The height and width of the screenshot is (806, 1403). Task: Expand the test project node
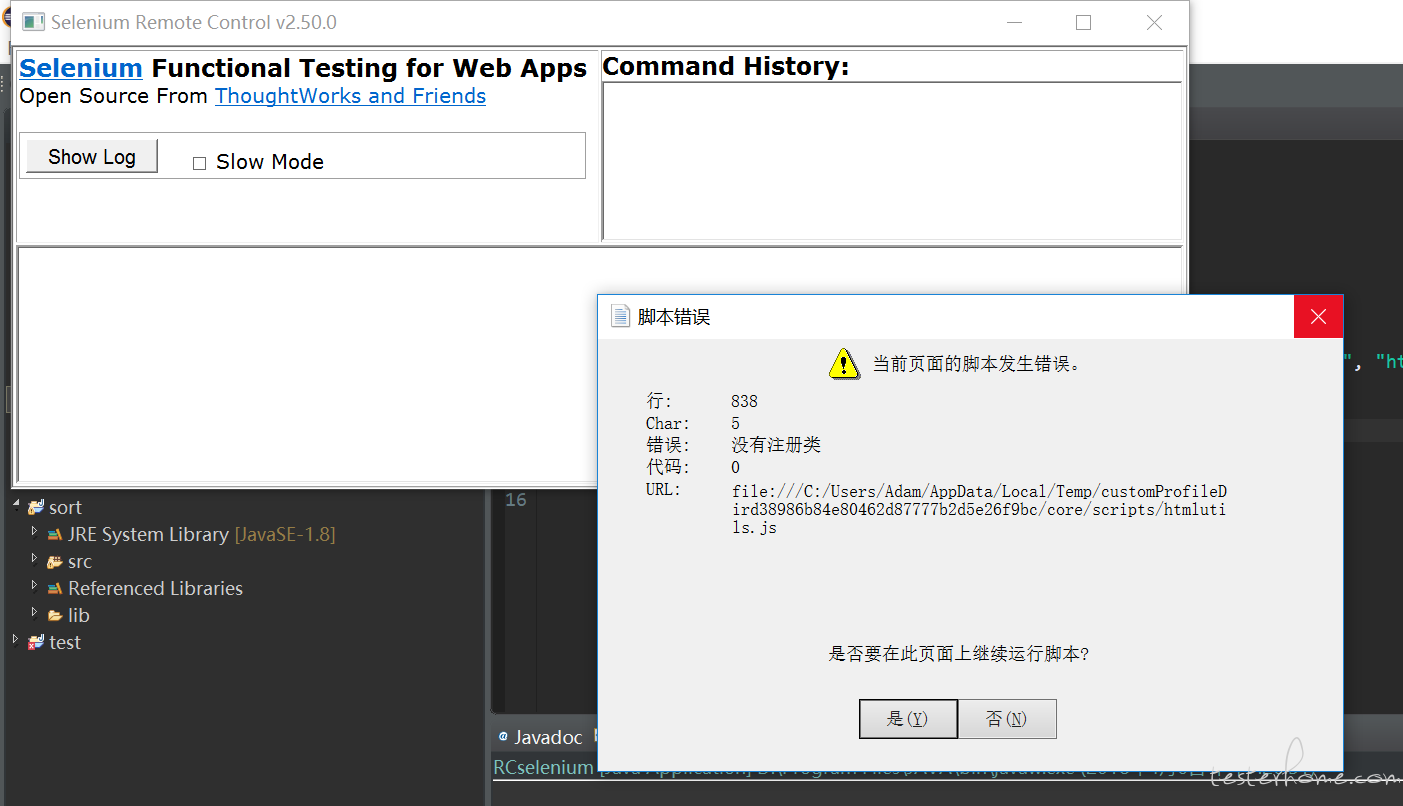[16, 640]
